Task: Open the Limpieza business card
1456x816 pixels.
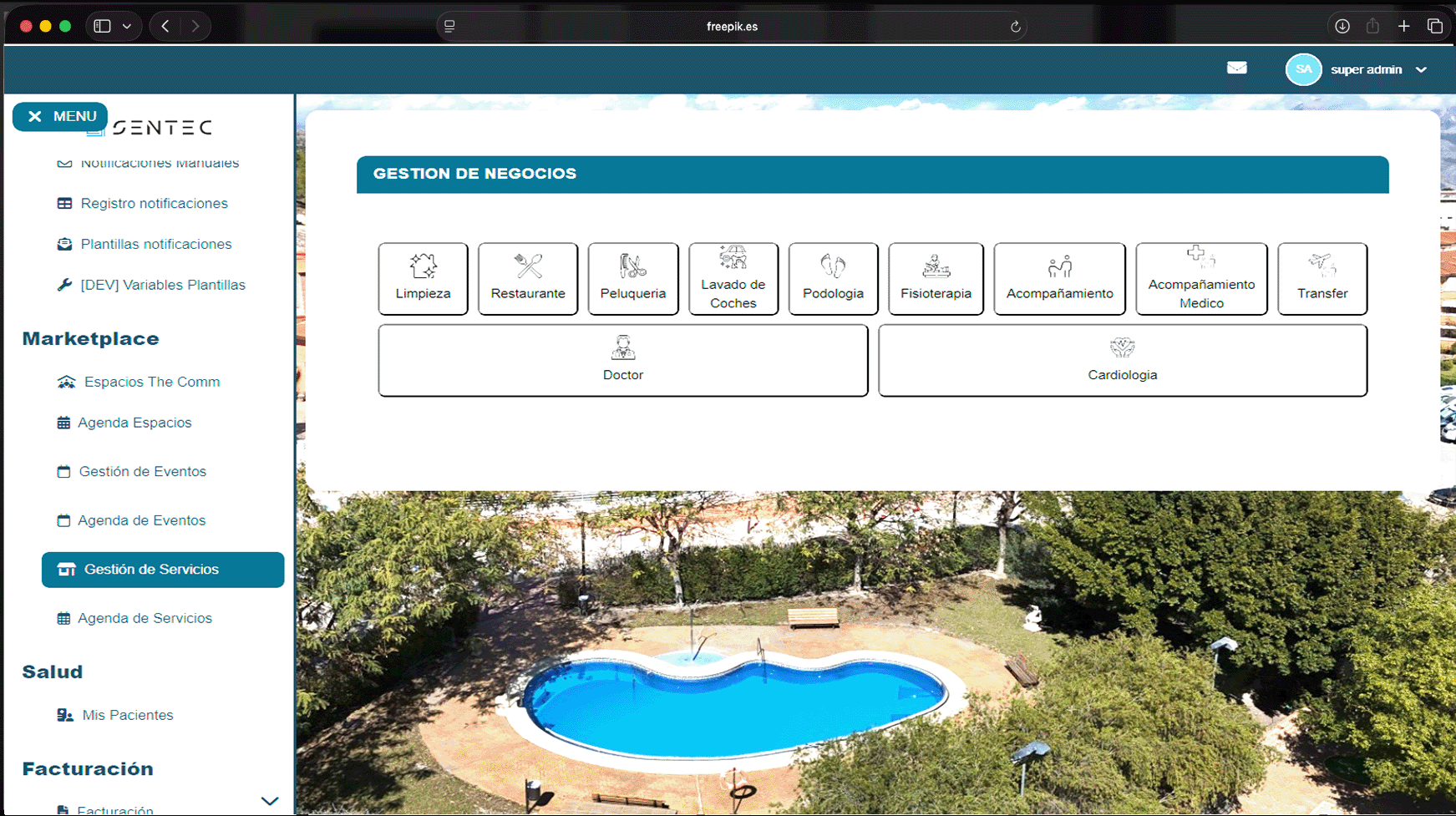Action: (423, 279)
